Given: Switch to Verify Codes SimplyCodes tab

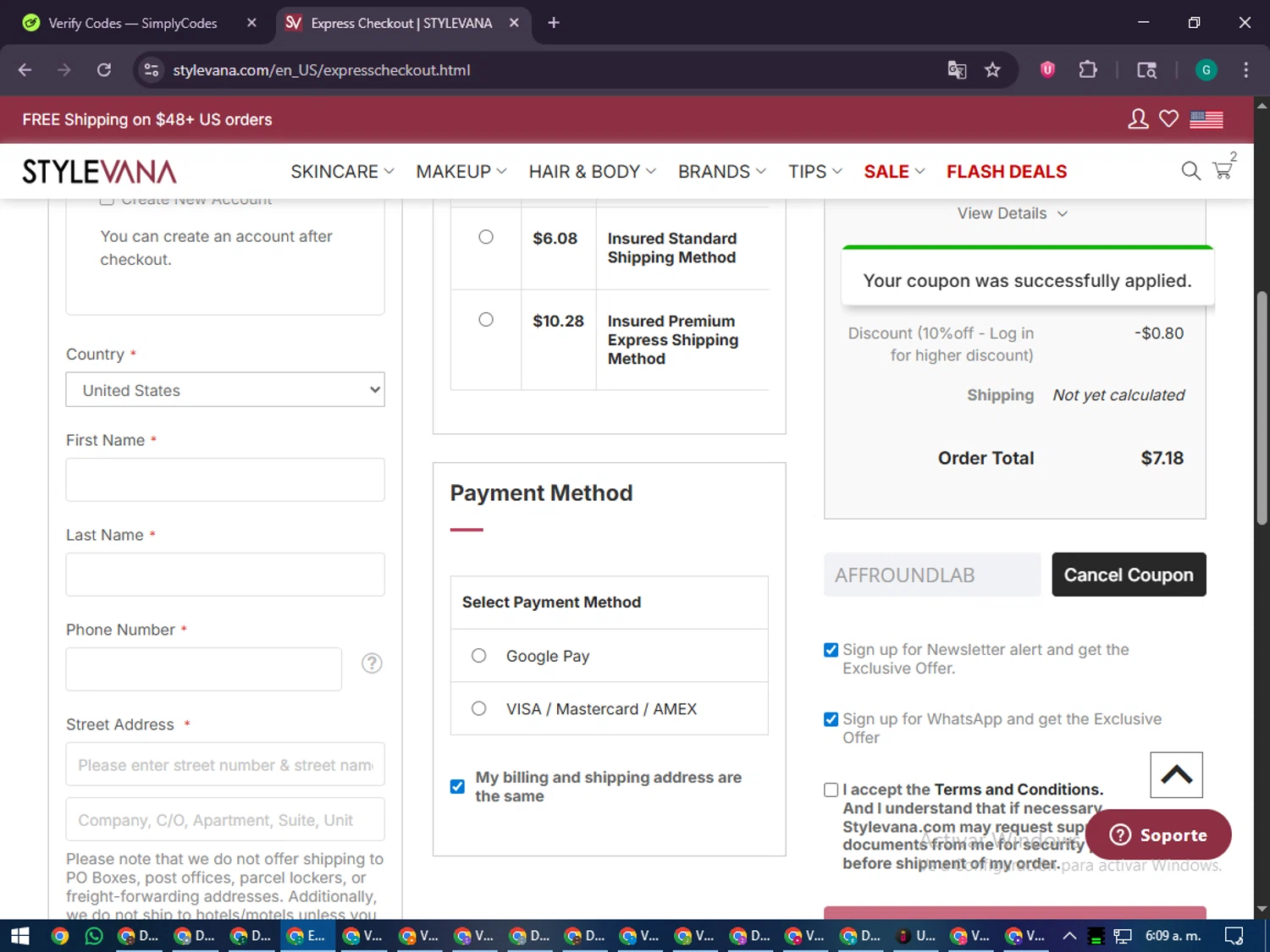Looking at the screenshot, I should click(133, 24).
